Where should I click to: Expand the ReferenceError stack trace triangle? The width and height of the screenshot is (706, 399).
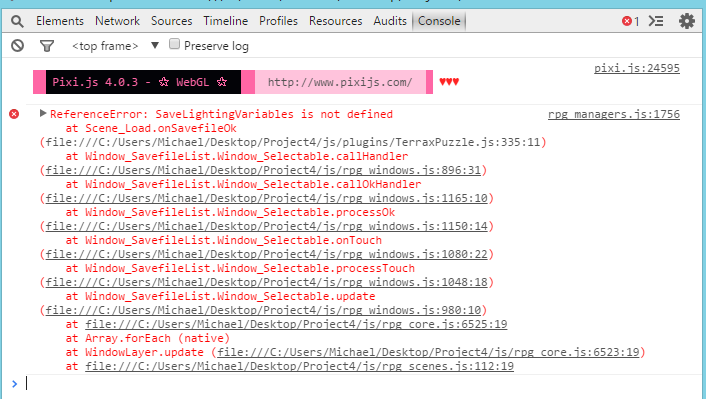point(43,113)
